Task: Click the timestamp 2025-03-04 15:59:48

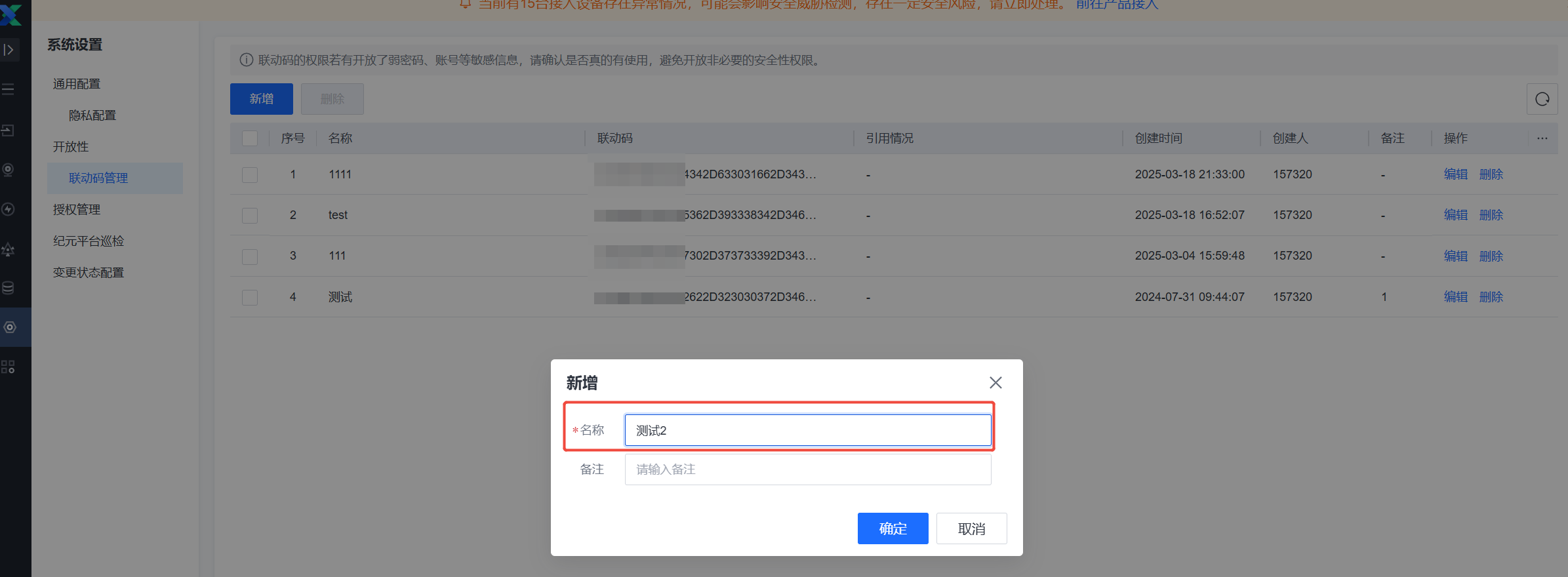Action: (x=1190, y=256)
